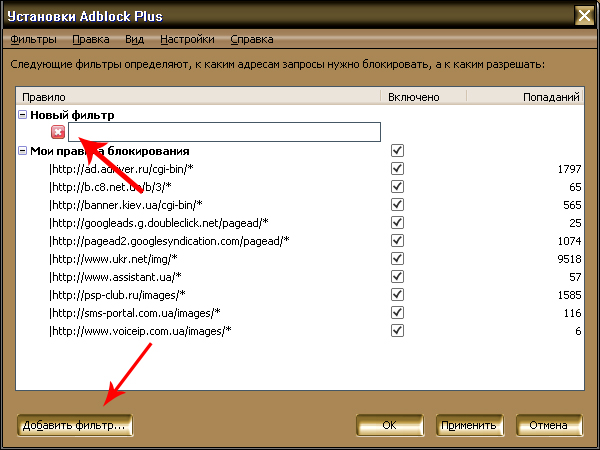Select the |http://www.assistant.ua/* rule
This screenshot has width=600, height=450.
[115, 277]
